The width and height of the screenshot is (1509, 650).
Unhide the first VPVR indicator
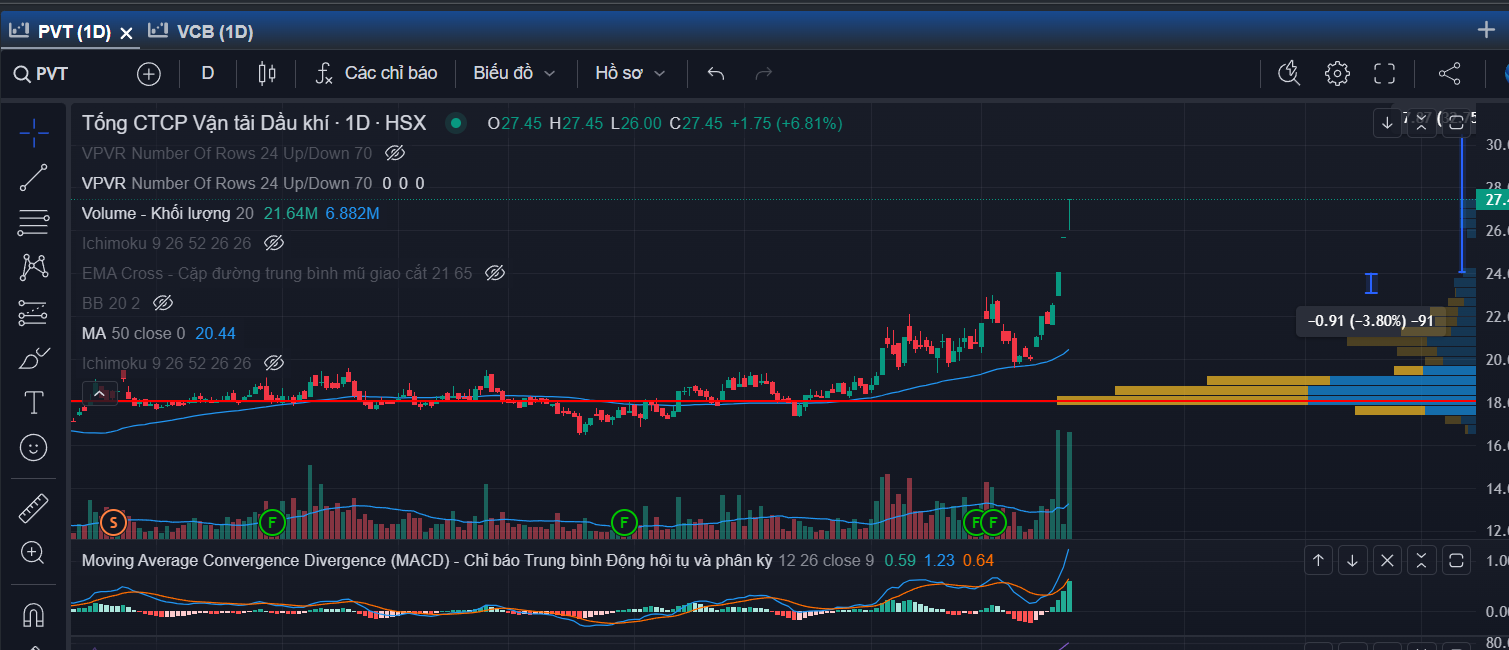click(x=394, y=153)
